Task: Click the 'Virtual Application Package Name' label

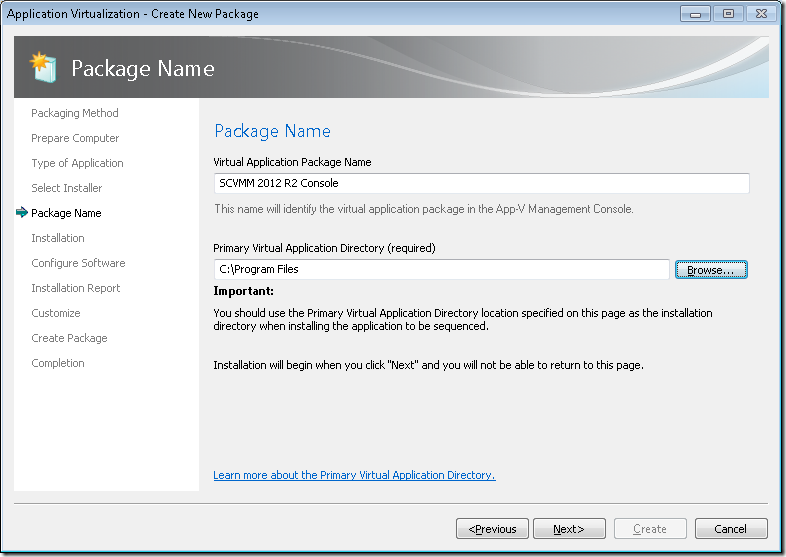Action: tap(292, 162)
